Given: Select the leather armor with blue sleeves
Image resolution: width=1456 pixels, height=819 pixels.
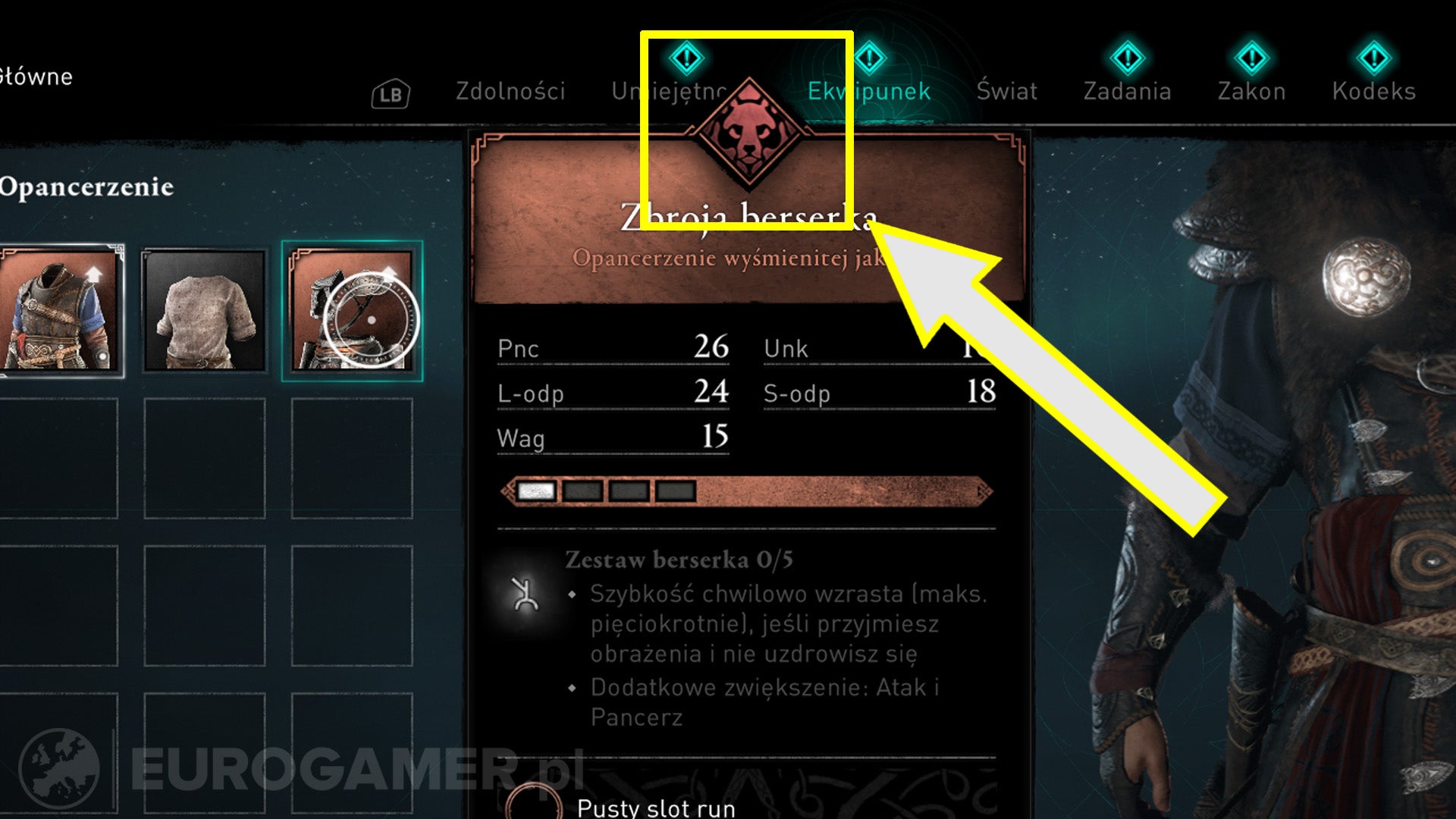Looking at the screenshot, I should pyautogui.click(x=59, y=310).
